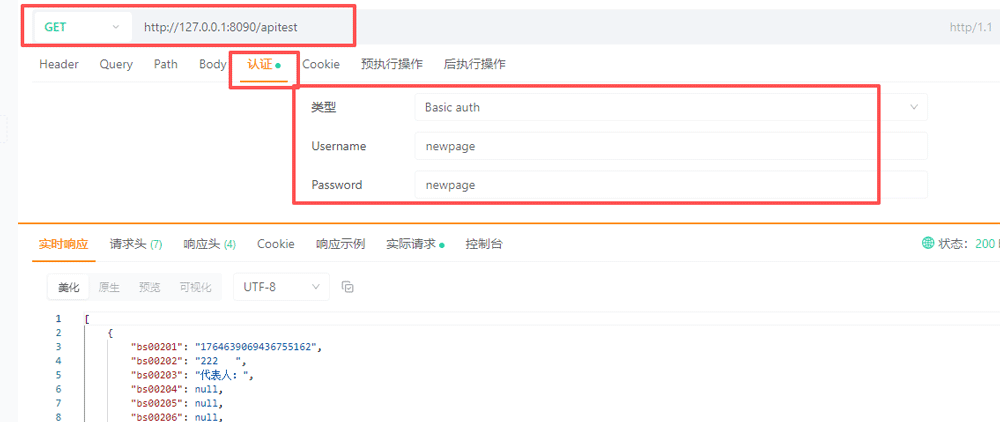The image size is (1000, 422).
Task: Click the Username input field
Action: [x=670, y=146]
